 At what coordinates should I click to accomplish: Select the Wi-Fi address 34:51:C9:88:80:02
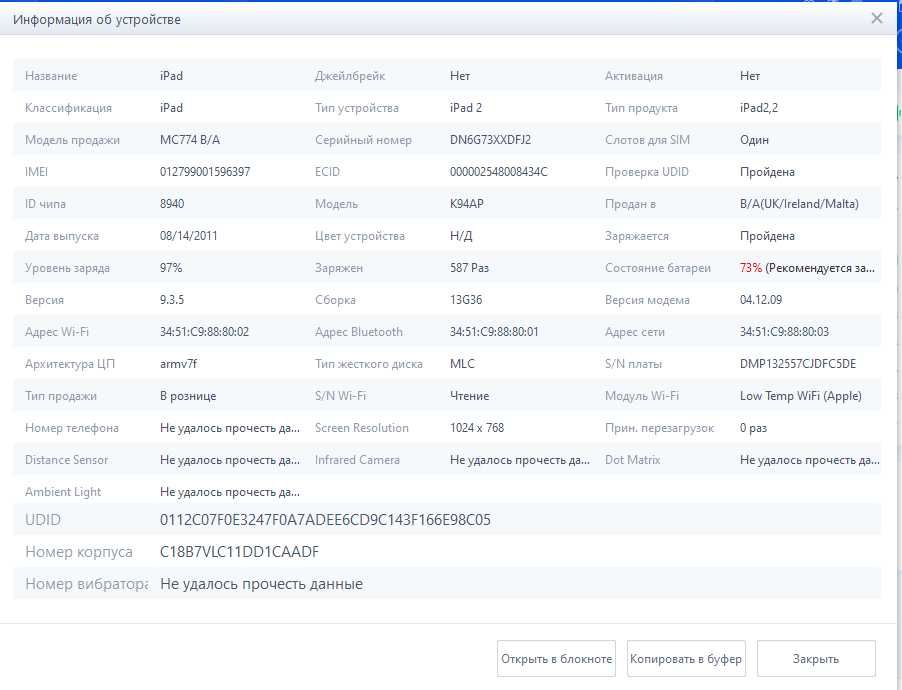coord(204,331)
